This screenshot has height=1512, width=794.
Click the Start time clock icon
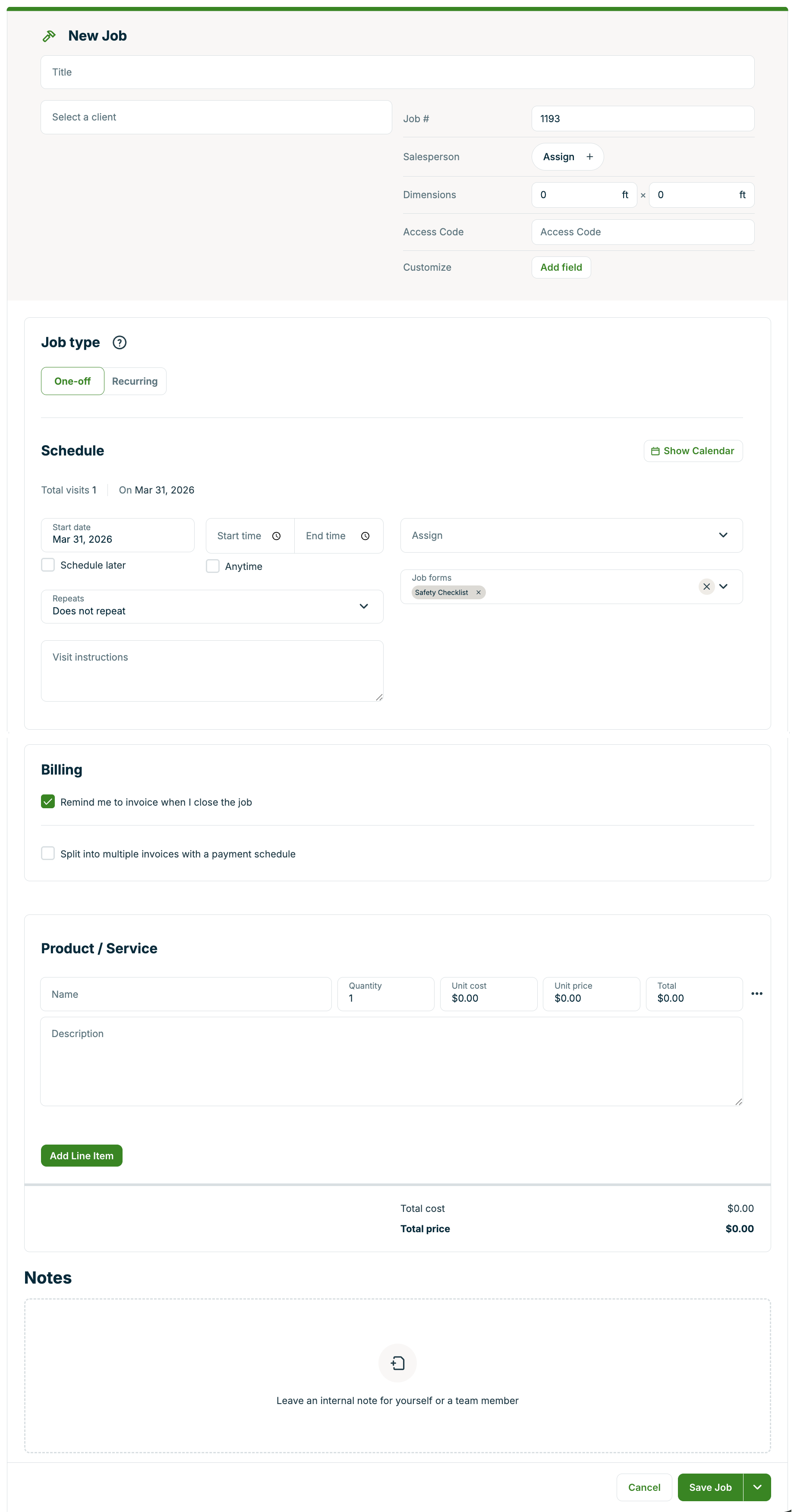(x=277, y=536)
